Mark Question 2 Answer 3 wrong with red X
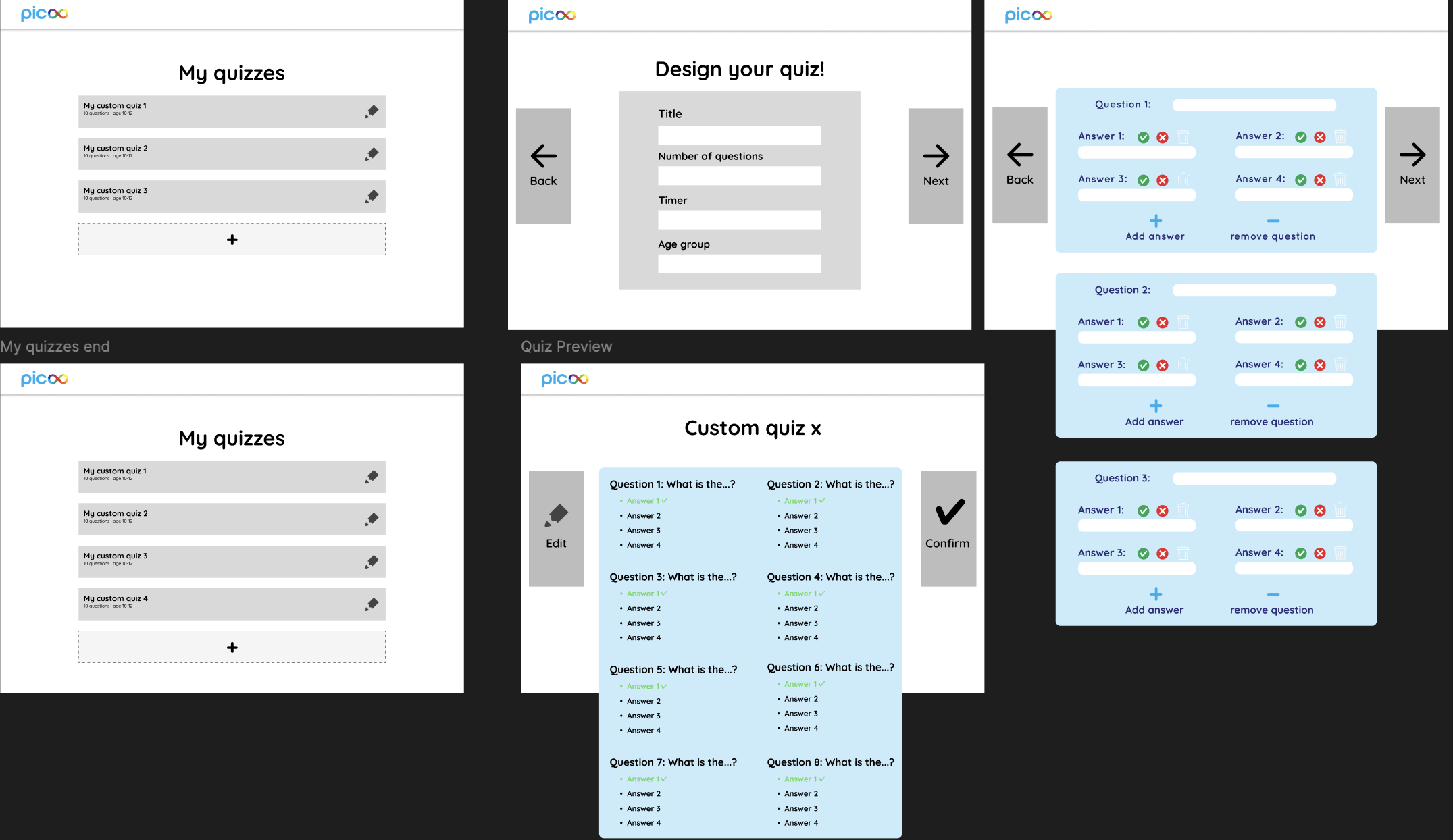1453x840 pixels. point(1162,365)
